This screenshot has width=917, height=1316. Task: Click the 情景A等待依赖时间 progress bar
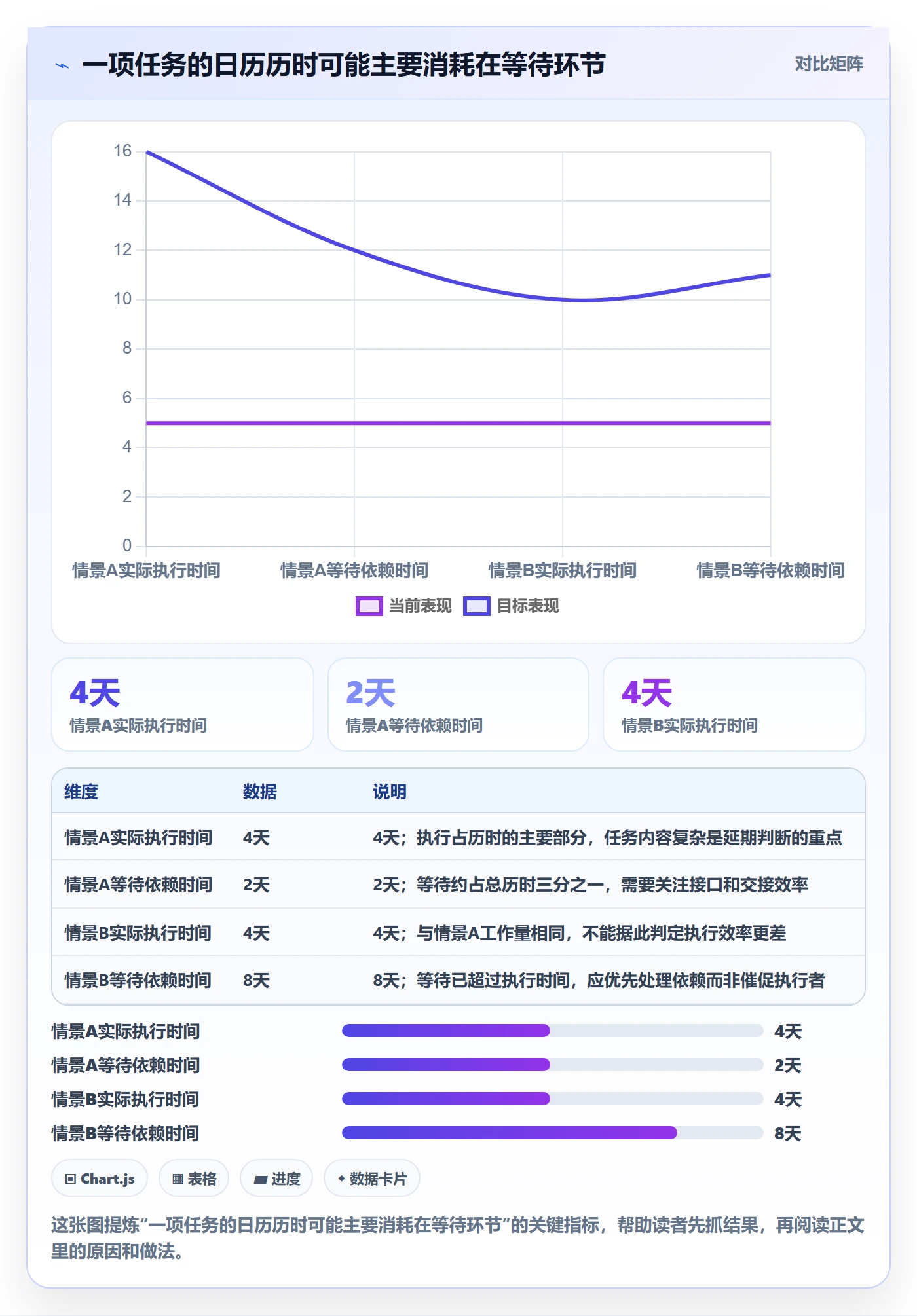tap(552, 1065)
